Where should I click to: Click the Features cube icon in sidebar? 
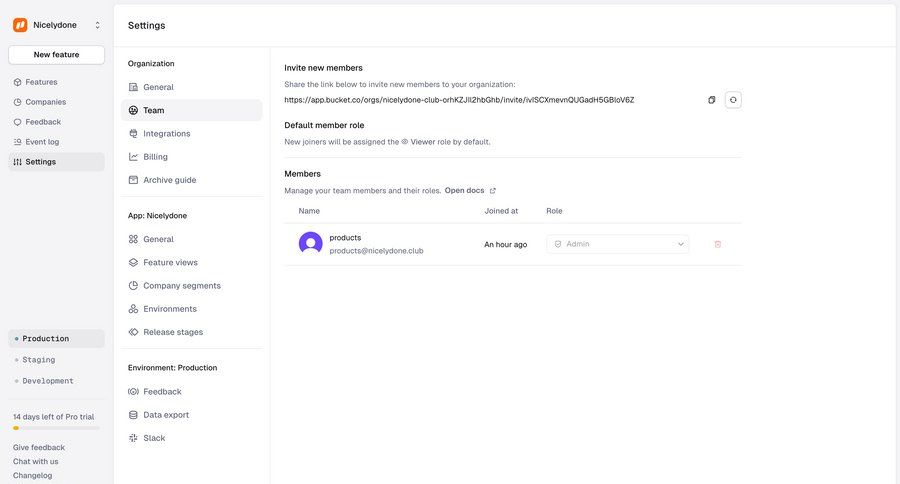(17, 82)
